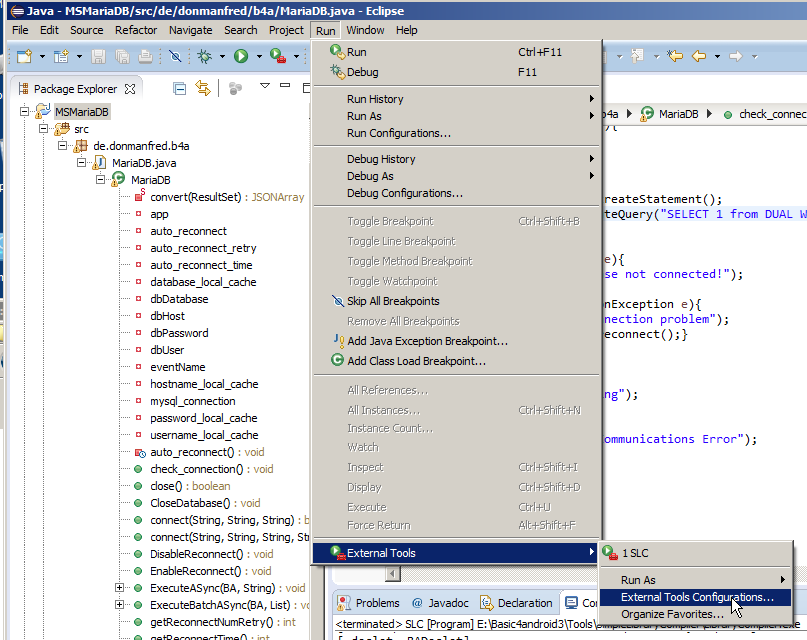Choose Debug Configurations from Run menu
Image resolution: width=807 pixels, height=640 pixels.
(404, 193)
